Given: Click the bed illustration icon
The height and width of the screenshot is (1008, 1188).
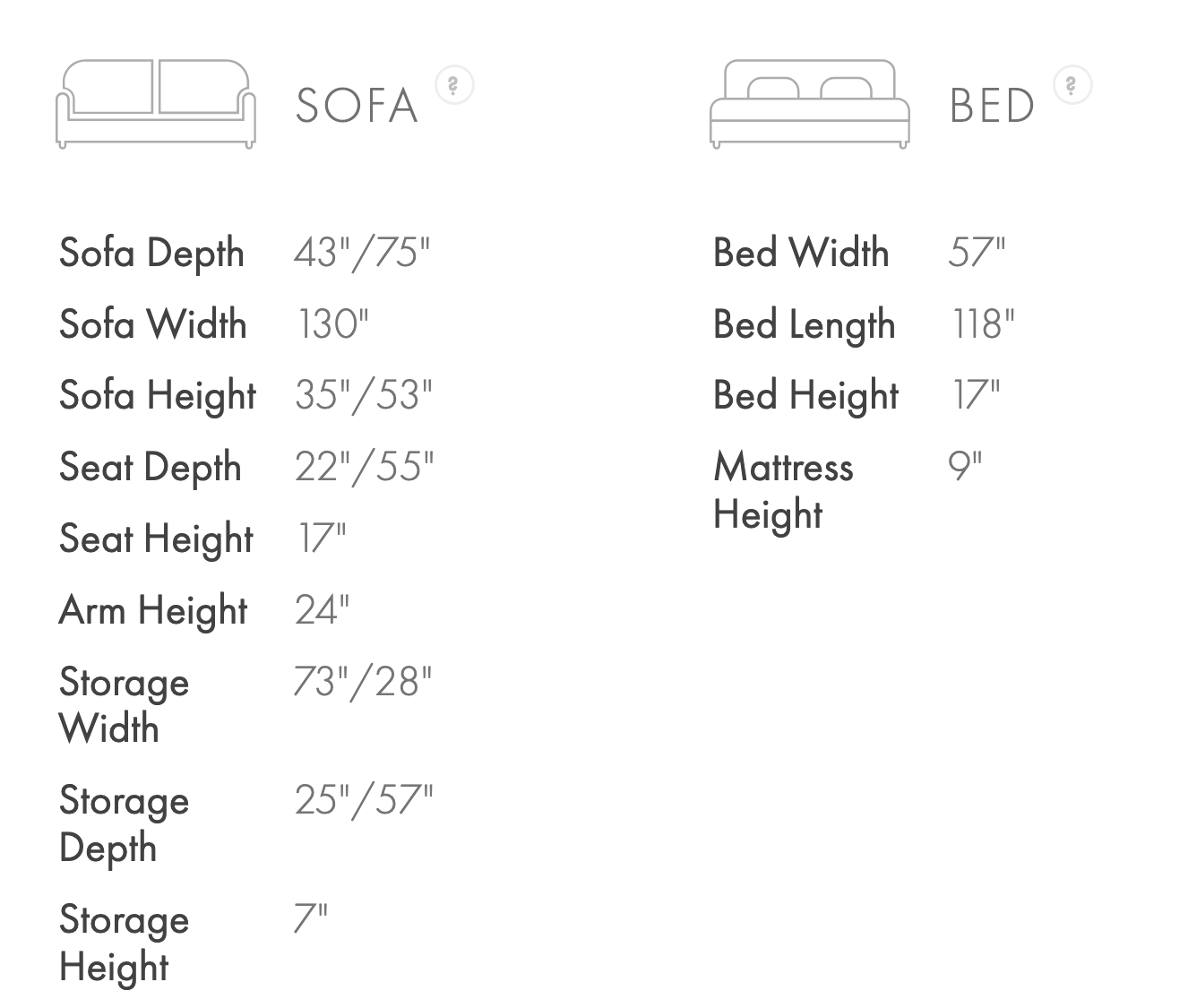Looking at the screenshot, I should [809, 104].
